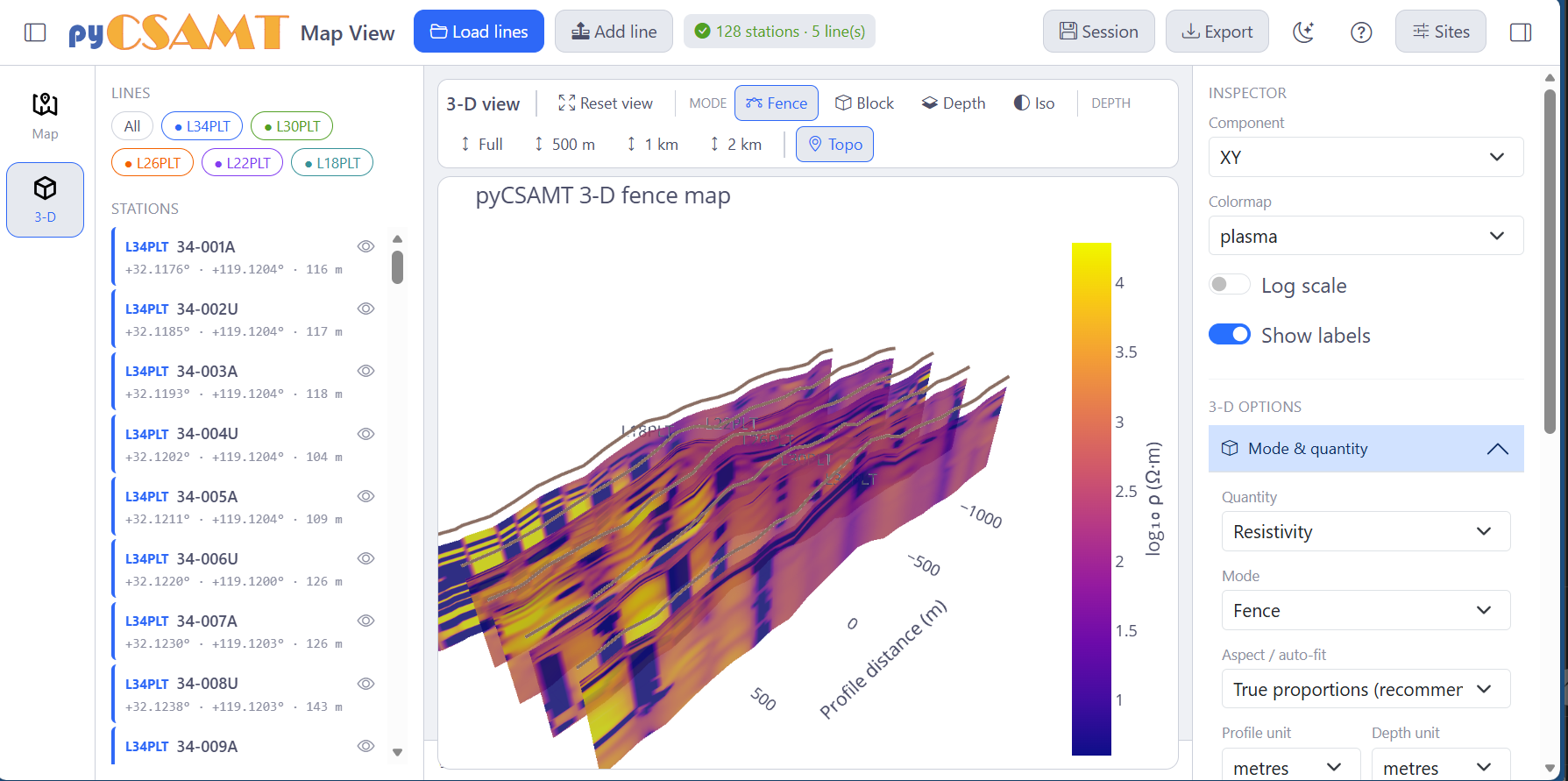Click the Reset view expand icon

[x=567, y=103]
